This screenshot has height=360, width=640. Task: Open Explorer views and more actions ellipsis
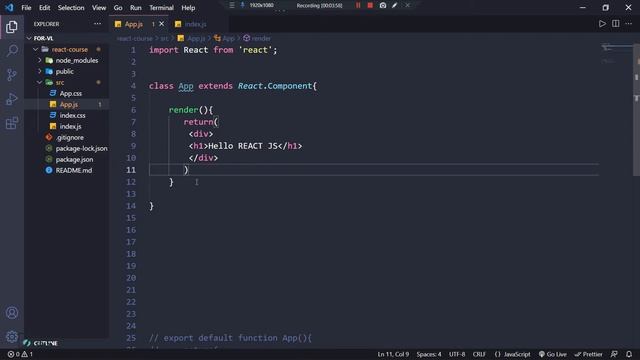(x=97, y=24)
